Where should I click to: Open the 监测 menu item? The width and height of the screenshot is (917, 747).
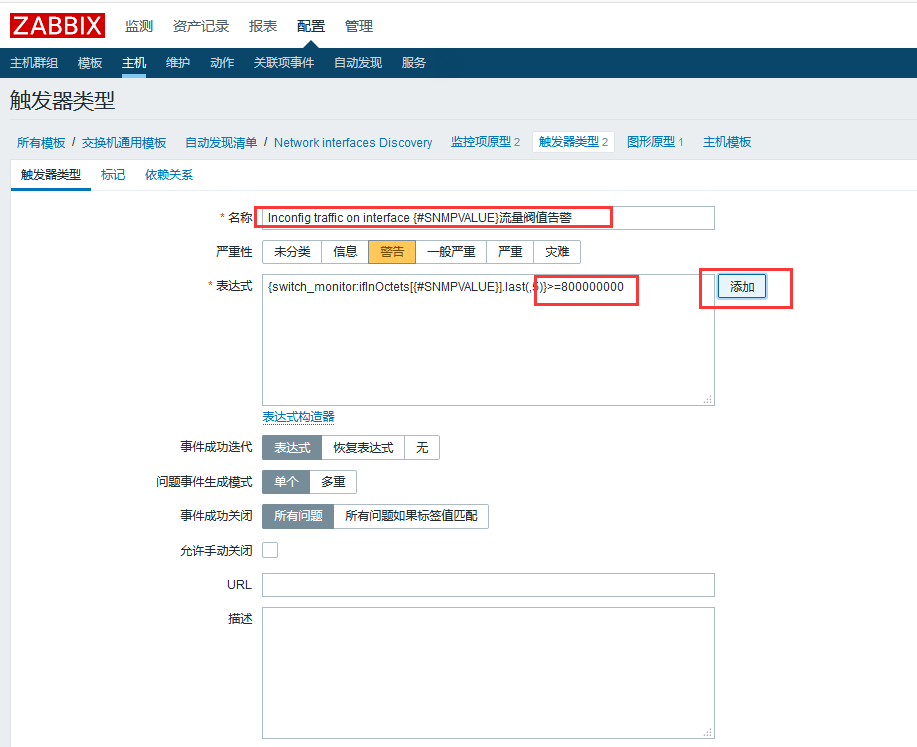[x=139, y=26]
